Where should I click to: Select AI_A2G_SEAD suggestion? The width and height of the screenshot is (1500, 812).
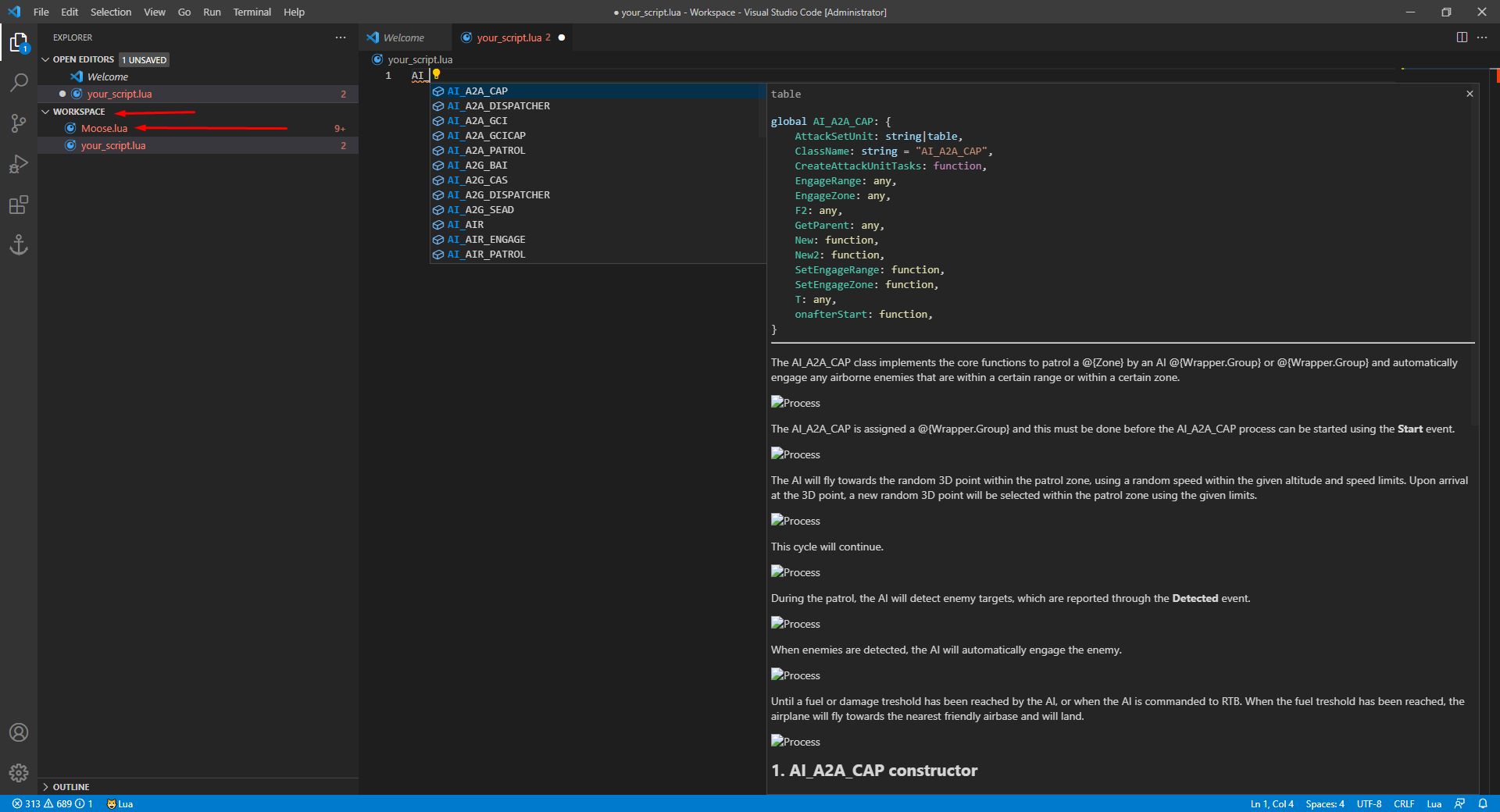pyautogui.click(x=598, y=210)
